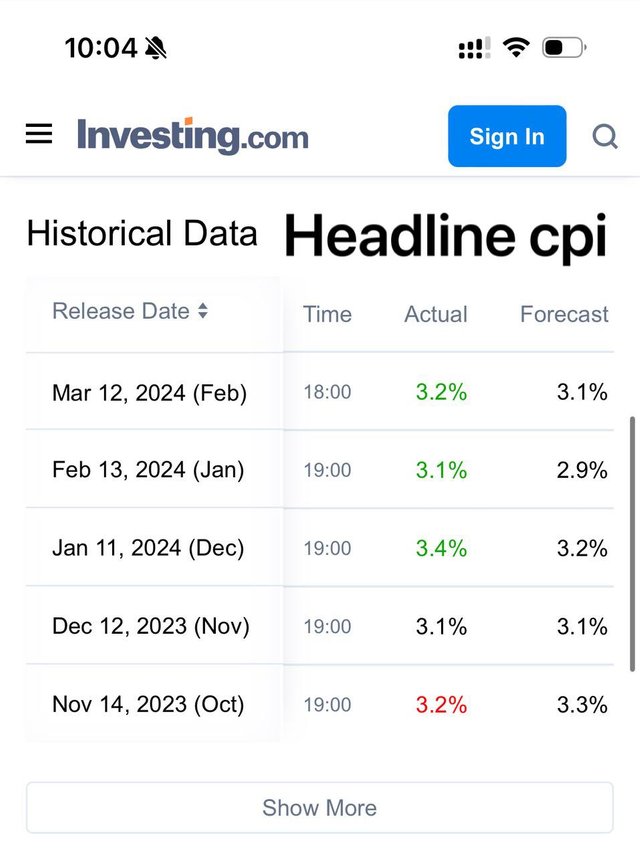The height and width of the screenshot is (856, 640).
Task: Tap the silent mode bell icon
Action: coord(156,47)
